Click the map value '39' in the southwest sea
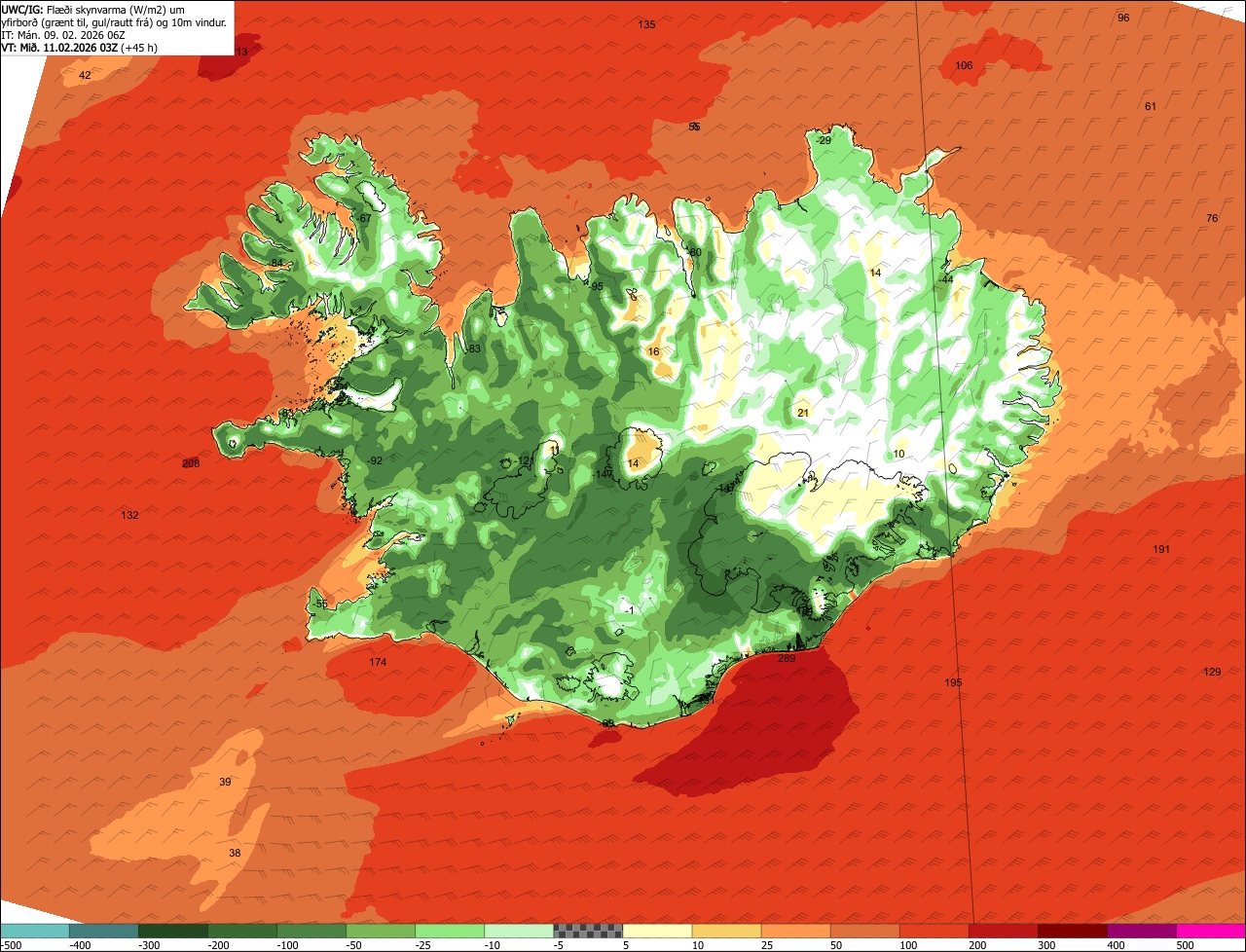 tap(225, 782)
